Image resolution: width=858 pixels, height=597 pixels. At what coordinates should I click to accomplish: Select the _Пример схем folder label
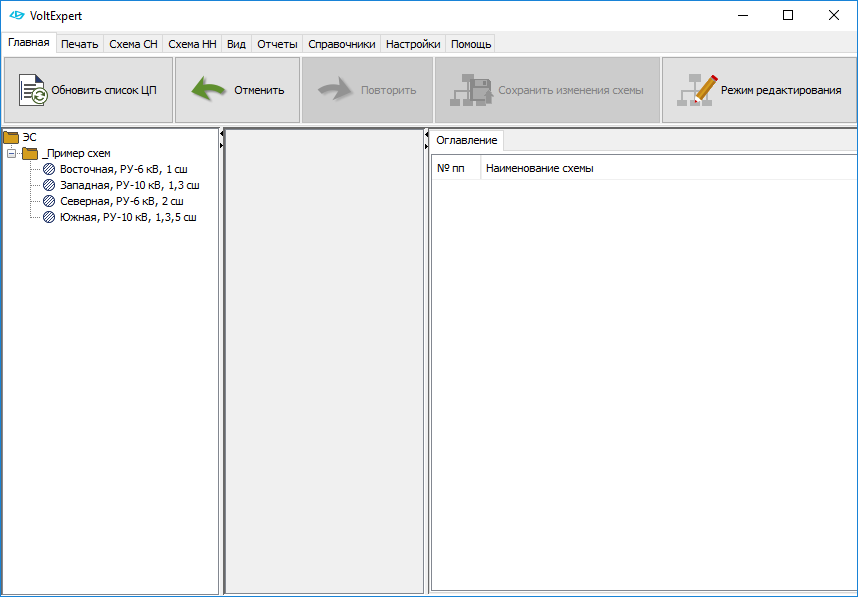76,153
